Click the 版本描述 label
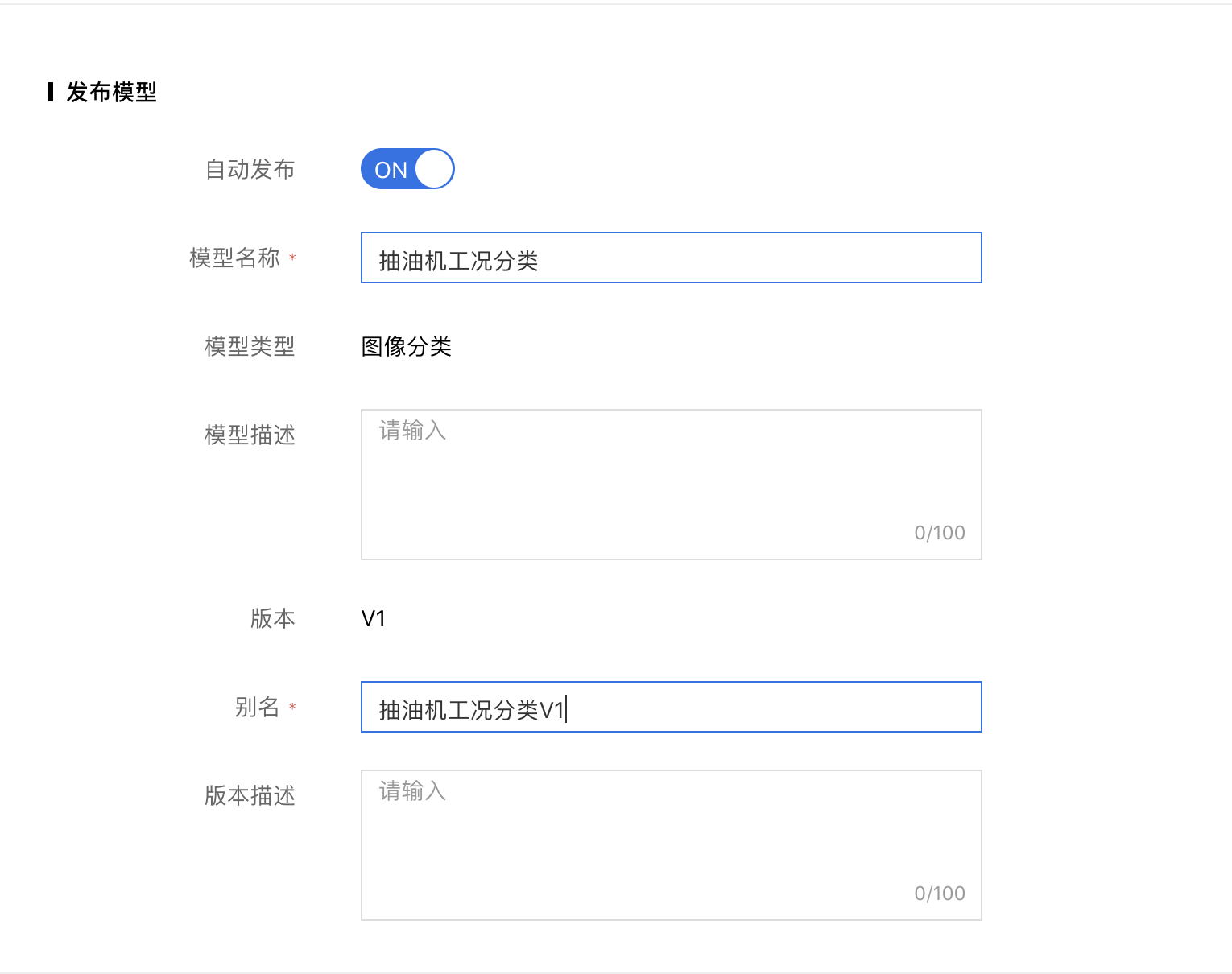 click(250, 795)
